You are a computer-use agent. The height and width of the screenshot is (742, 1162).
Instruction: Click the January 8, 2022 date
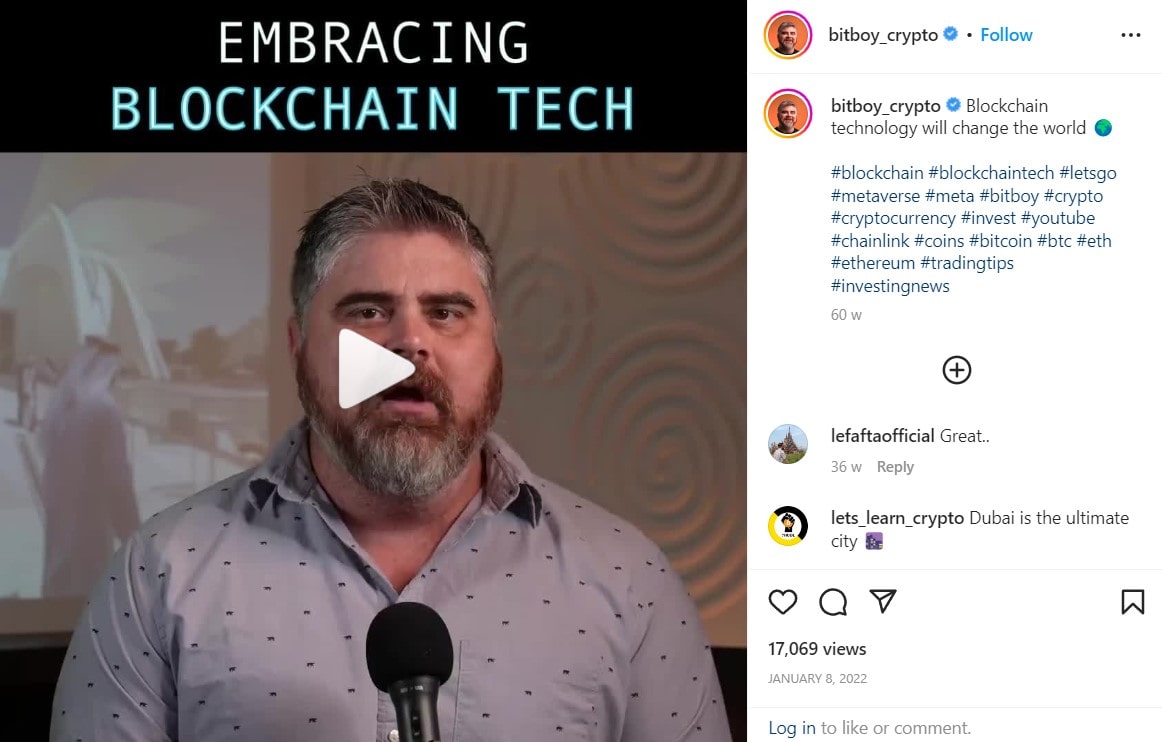pos(817,678)
